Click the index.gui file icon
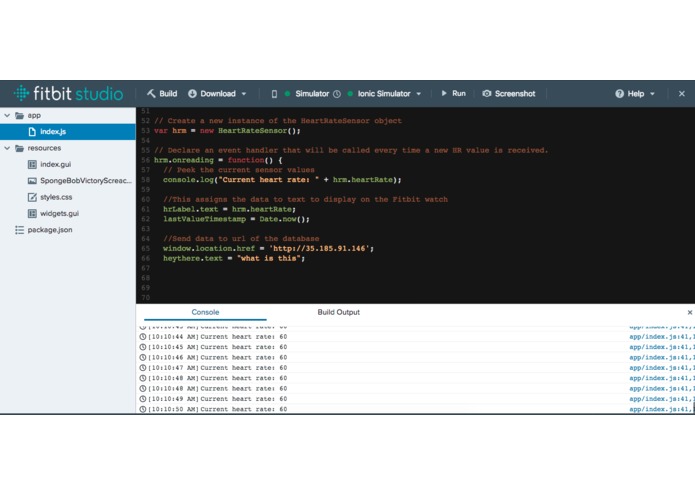Screen dimensions: 695x494 [32, 164]
